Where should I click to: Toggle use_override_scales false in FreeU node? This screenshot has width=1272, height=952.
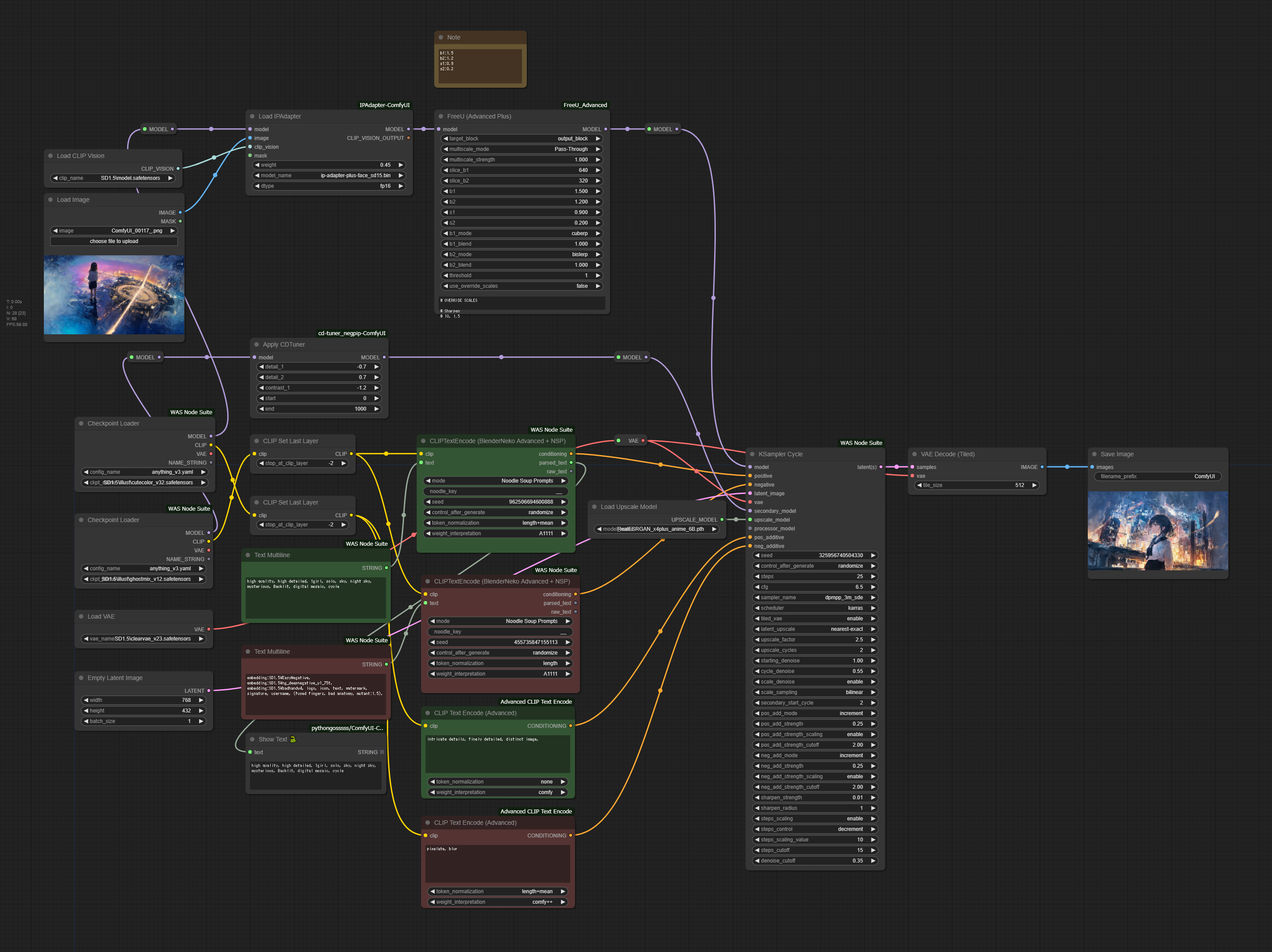[x=521, y=286]
